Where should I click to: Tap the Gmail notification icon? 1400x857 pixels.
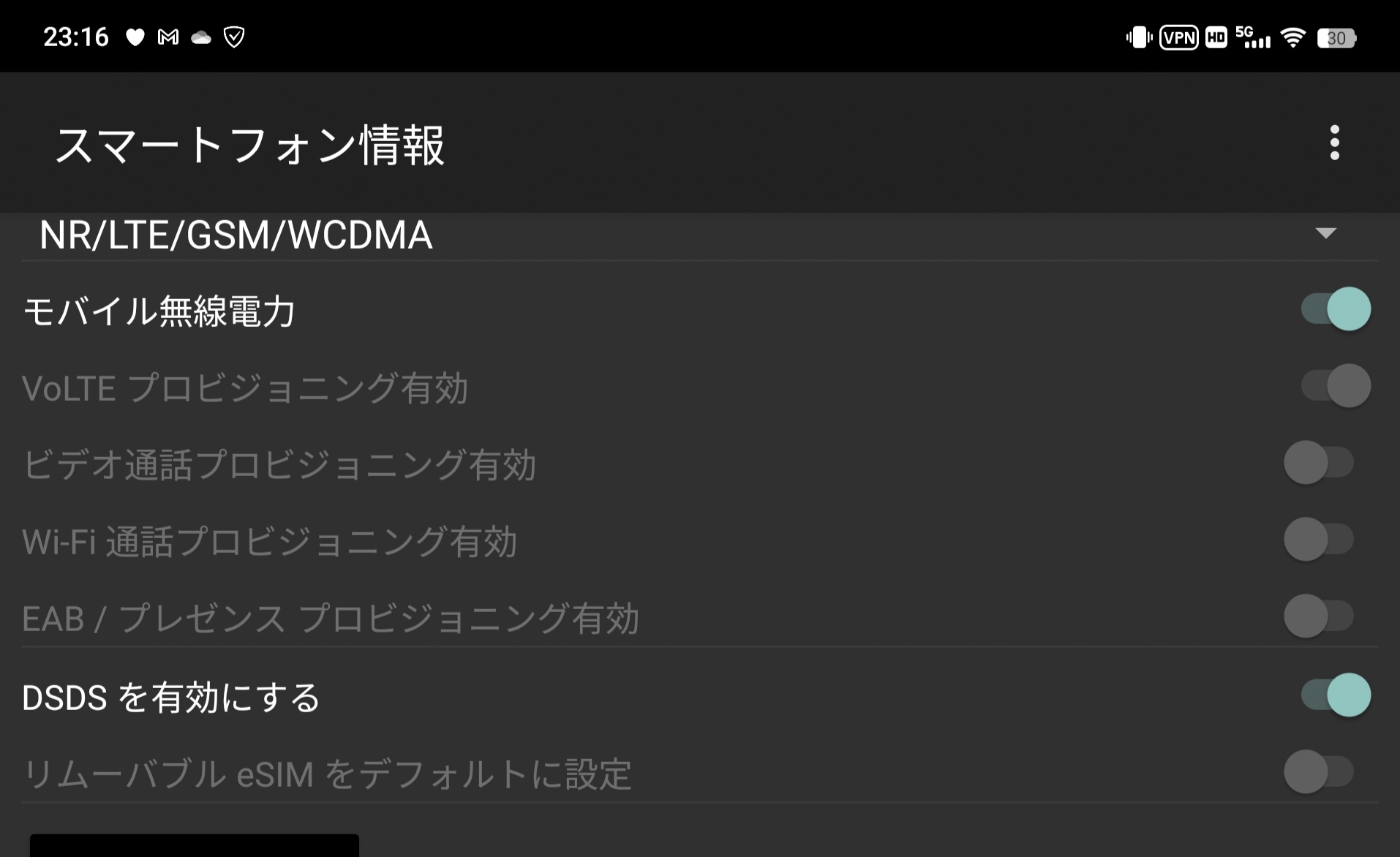point(168,37)
